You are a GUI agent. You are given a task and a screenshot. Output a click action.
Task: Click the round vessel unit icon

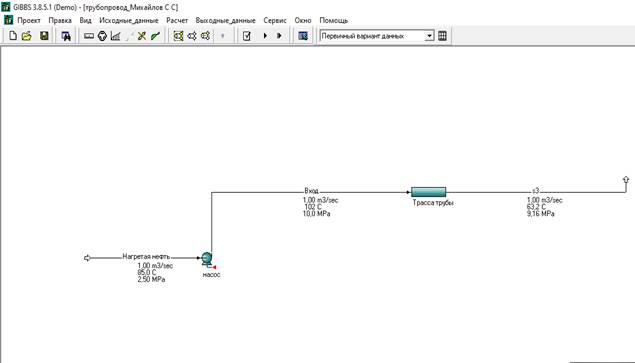point(102,36)
